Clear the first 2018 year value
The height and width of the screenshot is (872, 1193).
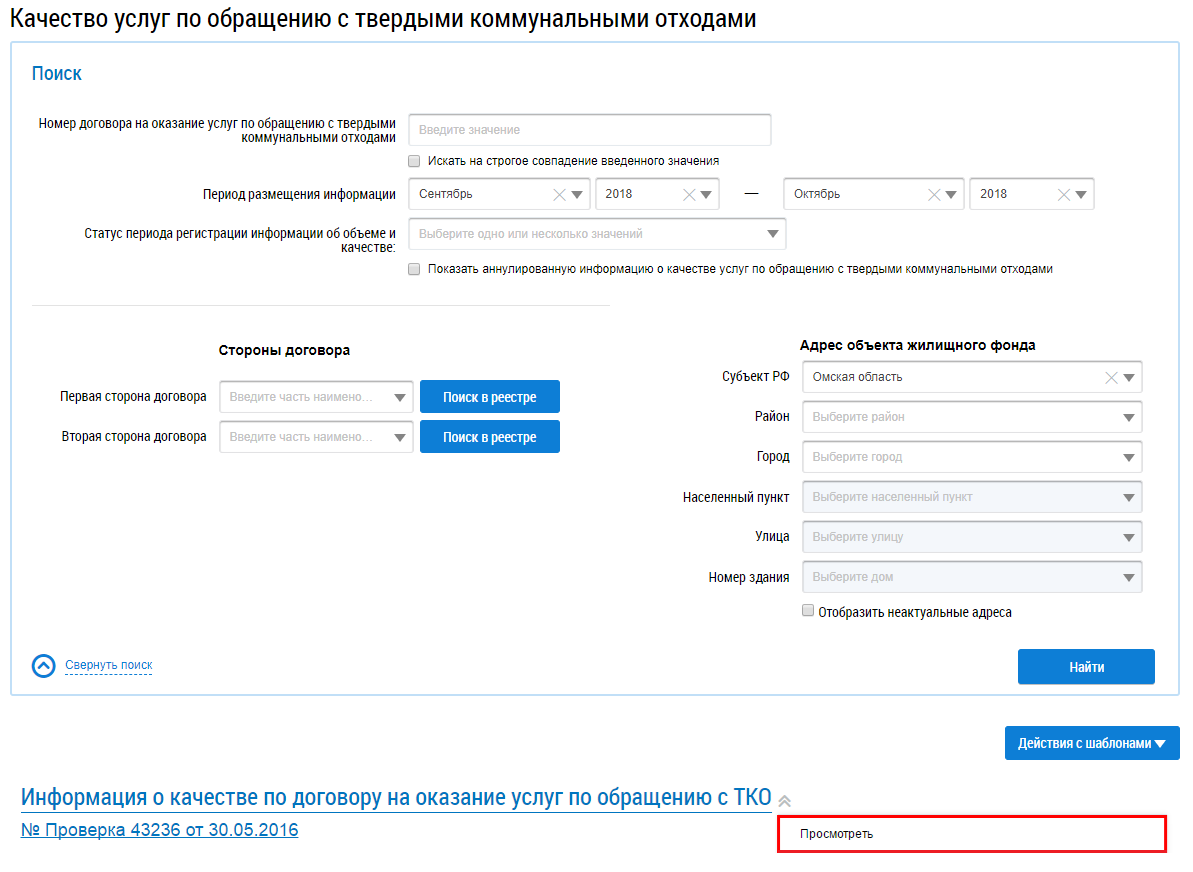[x=688, y=195]
